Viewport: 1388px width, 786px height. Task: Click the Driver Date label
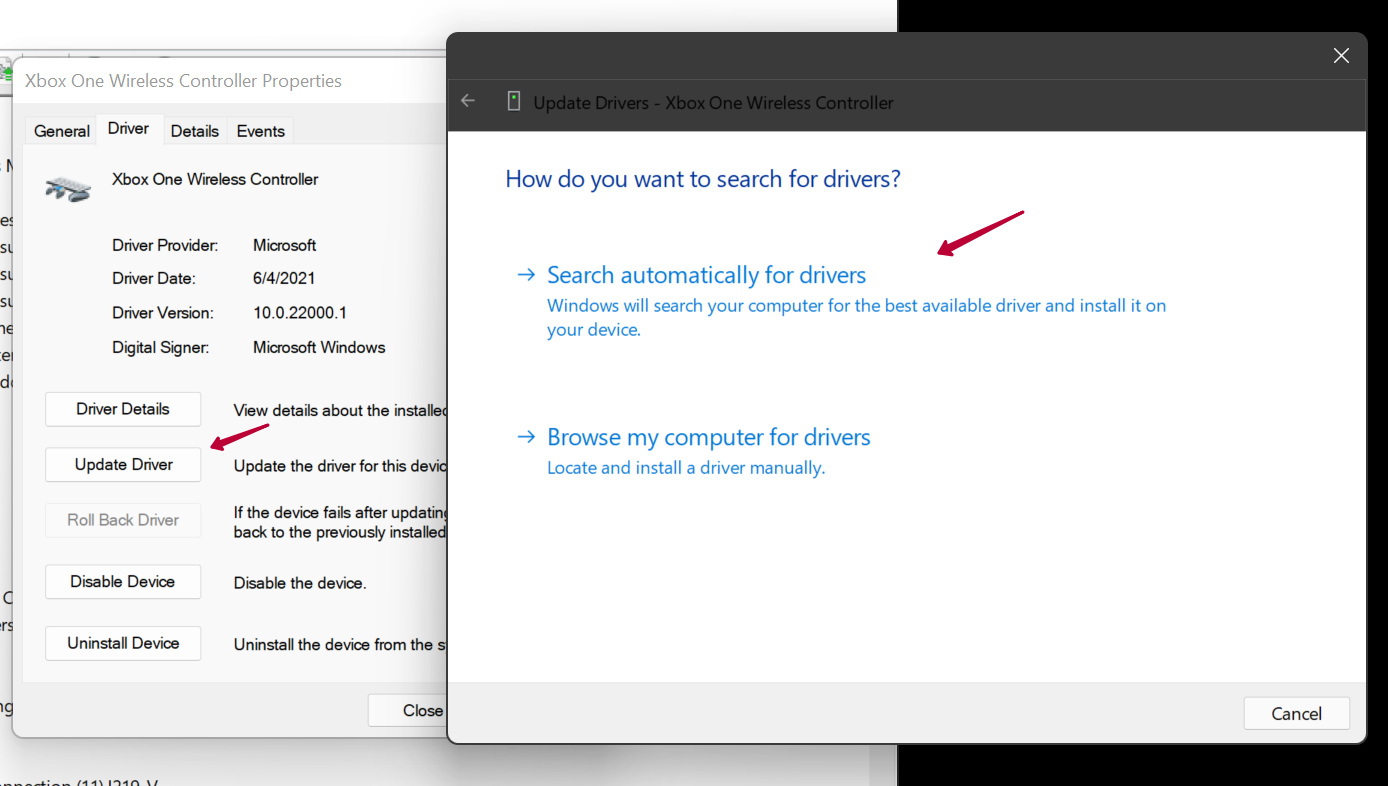pos(154,279)
